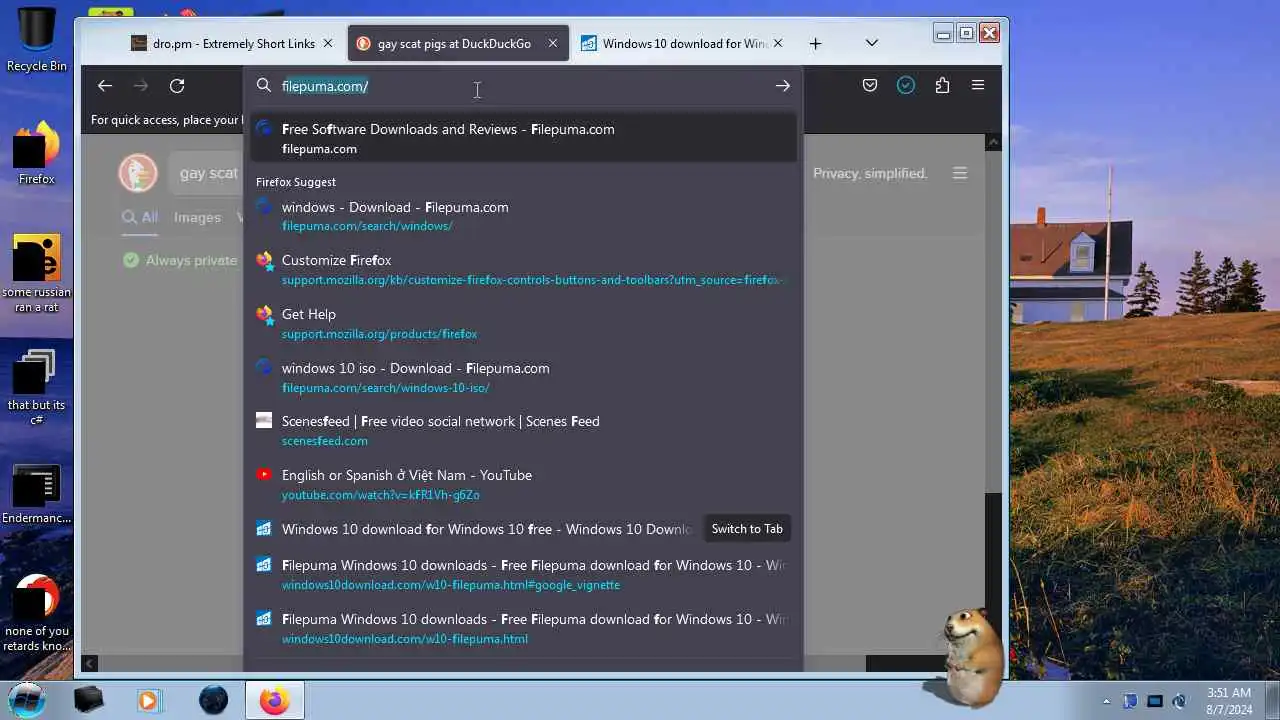Select 'Free Software Downloads and Reviews' suggestion
Screen dimensions: 1280x720
[x=523, y=138]
